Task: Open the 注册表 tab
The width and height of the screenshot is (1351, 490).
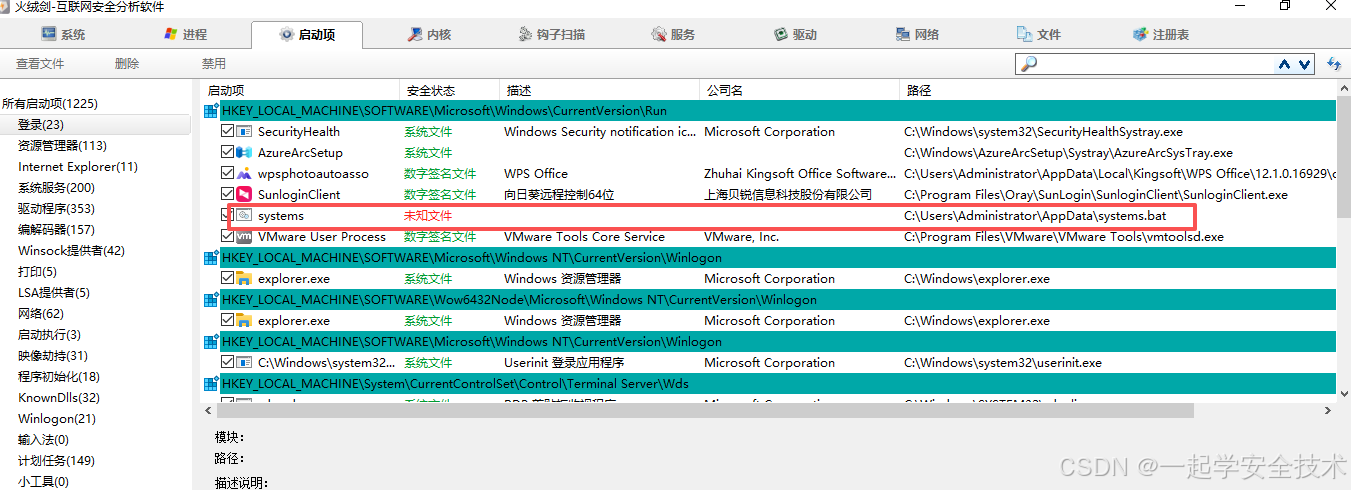Action: 1161,34
